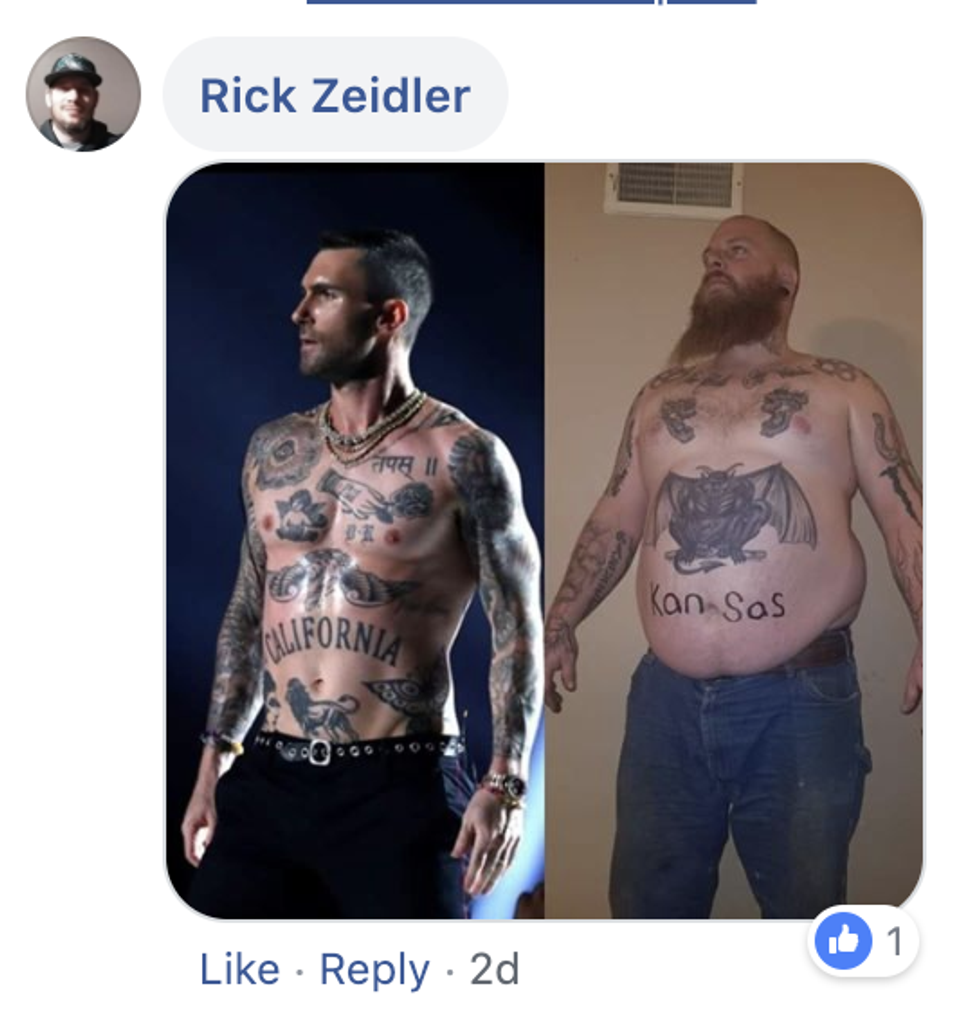The image size is (980, 1016).
Task: Click the short blue bar segment at top right
Action: pos(712,2)
